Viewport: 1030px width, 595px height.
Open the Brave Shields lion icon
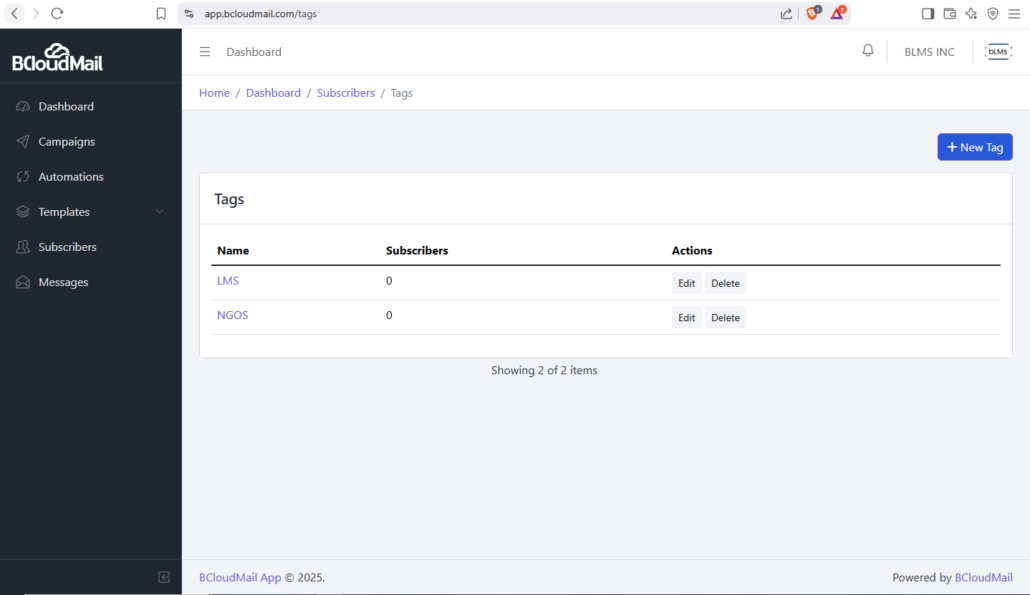click(813, 13)
